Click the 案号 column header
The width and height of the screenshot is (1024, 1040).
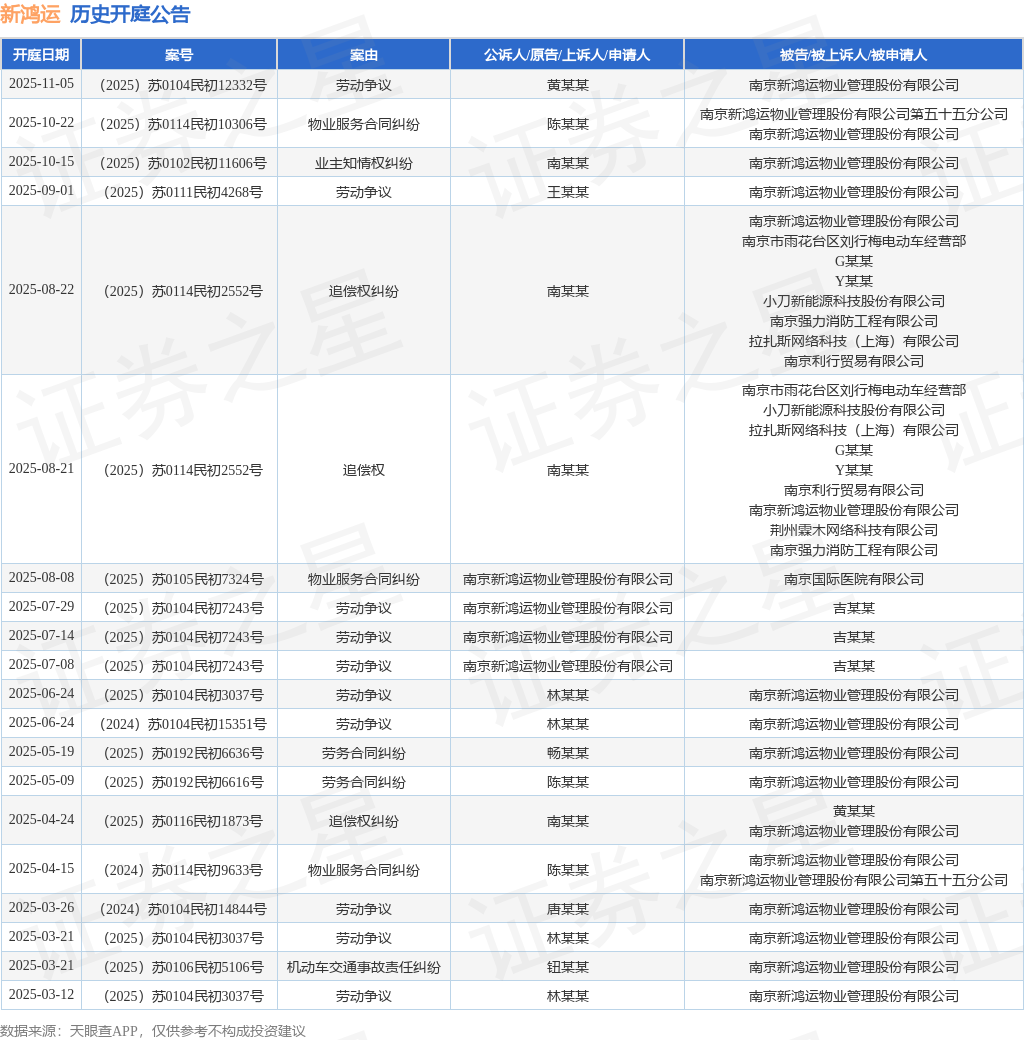click(179, 54)
